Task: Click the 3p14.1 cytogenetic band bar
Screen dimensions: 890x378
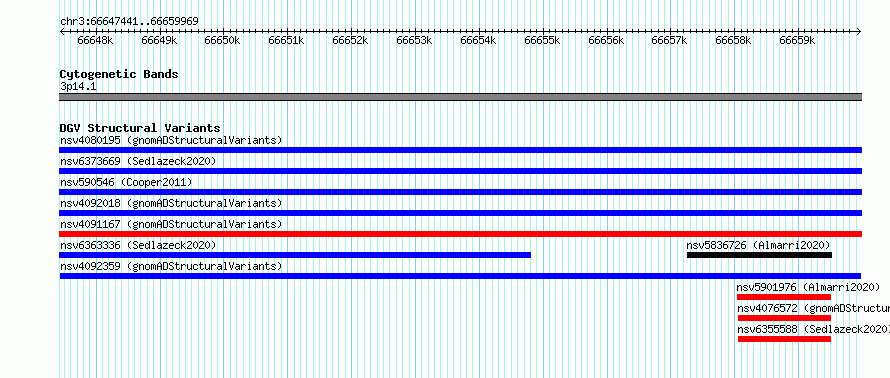Action: click(460, 97)
